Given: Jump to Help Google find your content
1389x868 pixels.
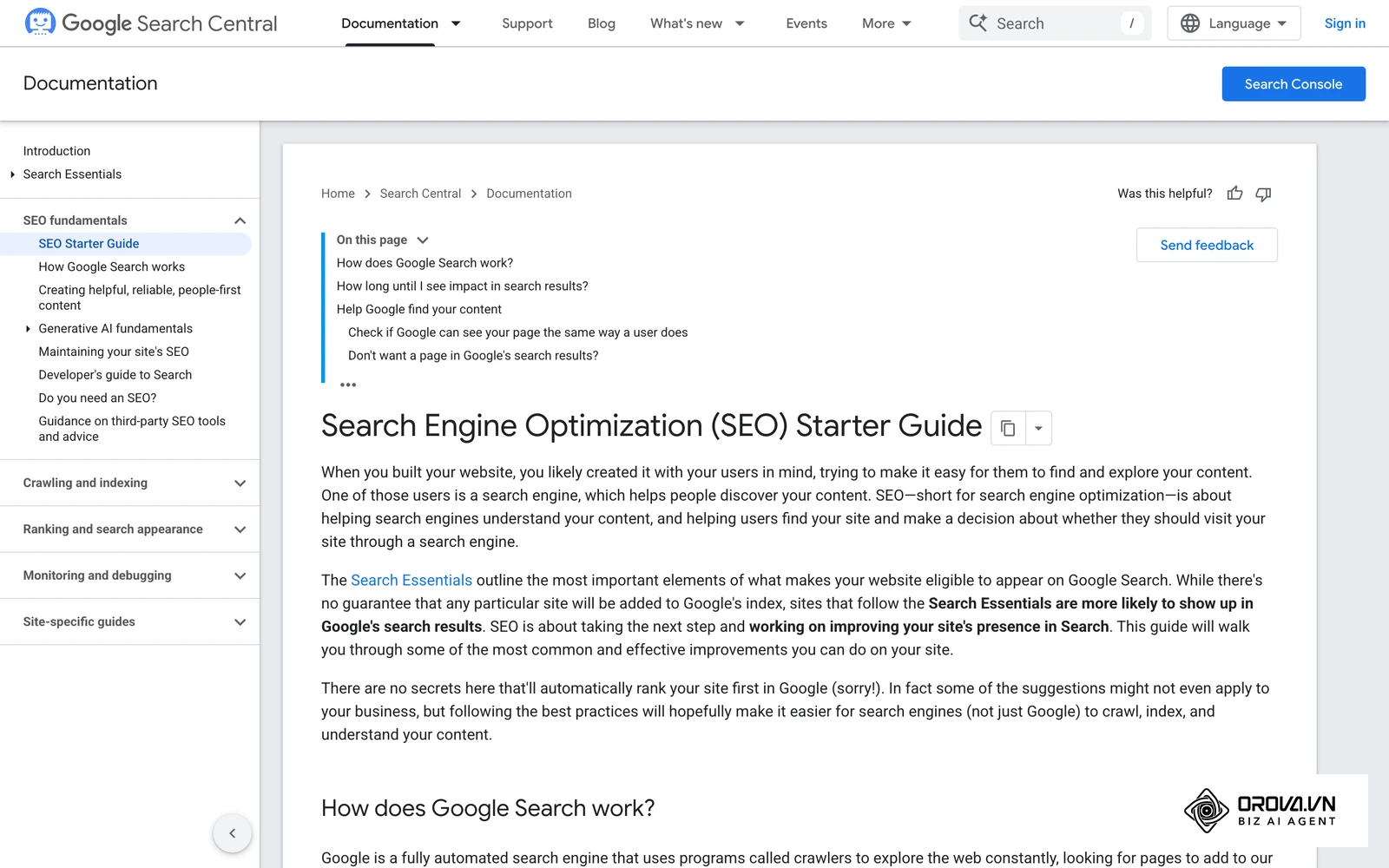Looking at the screenshot, I should 418,310.
